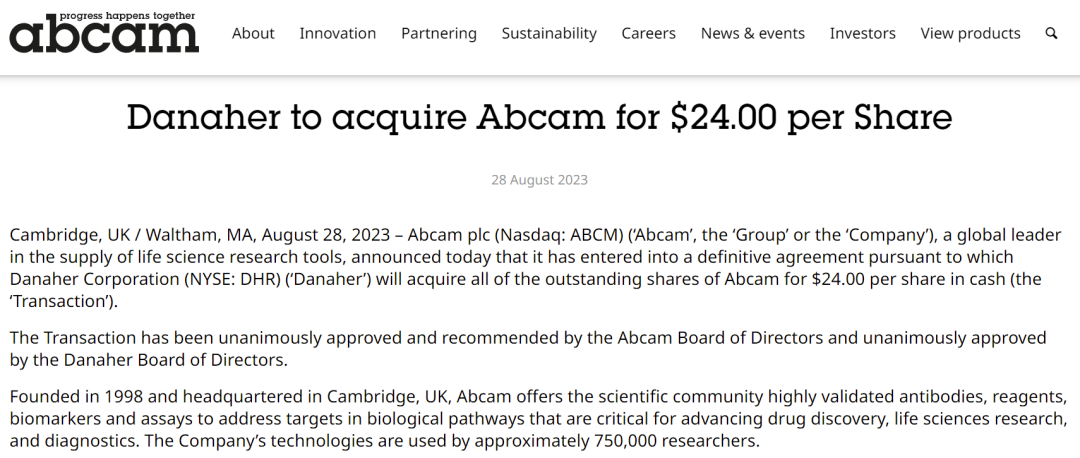Screen dimensions: 1080x458
Task: Go to the Innovation section
Action: click(338, 34)
